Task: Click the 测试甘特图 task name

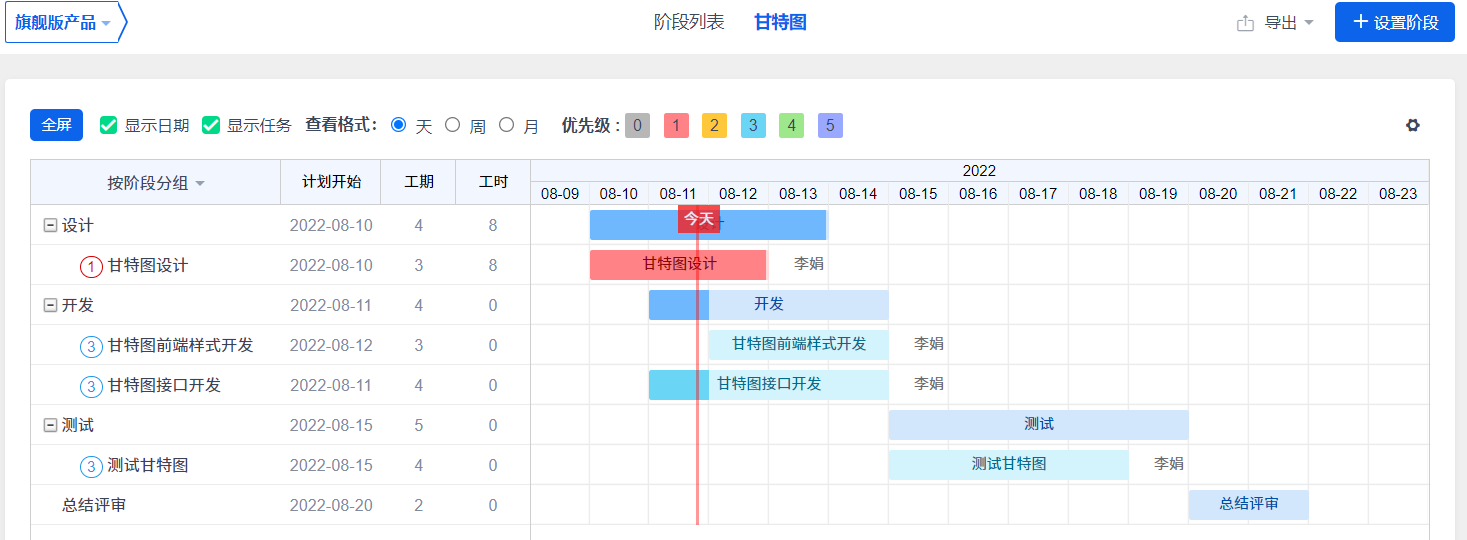Action: click(148, 465)
